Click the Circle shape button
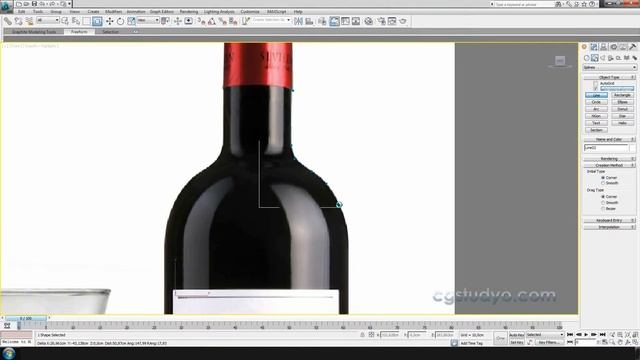640x360 pixels. tap(596, 102)
